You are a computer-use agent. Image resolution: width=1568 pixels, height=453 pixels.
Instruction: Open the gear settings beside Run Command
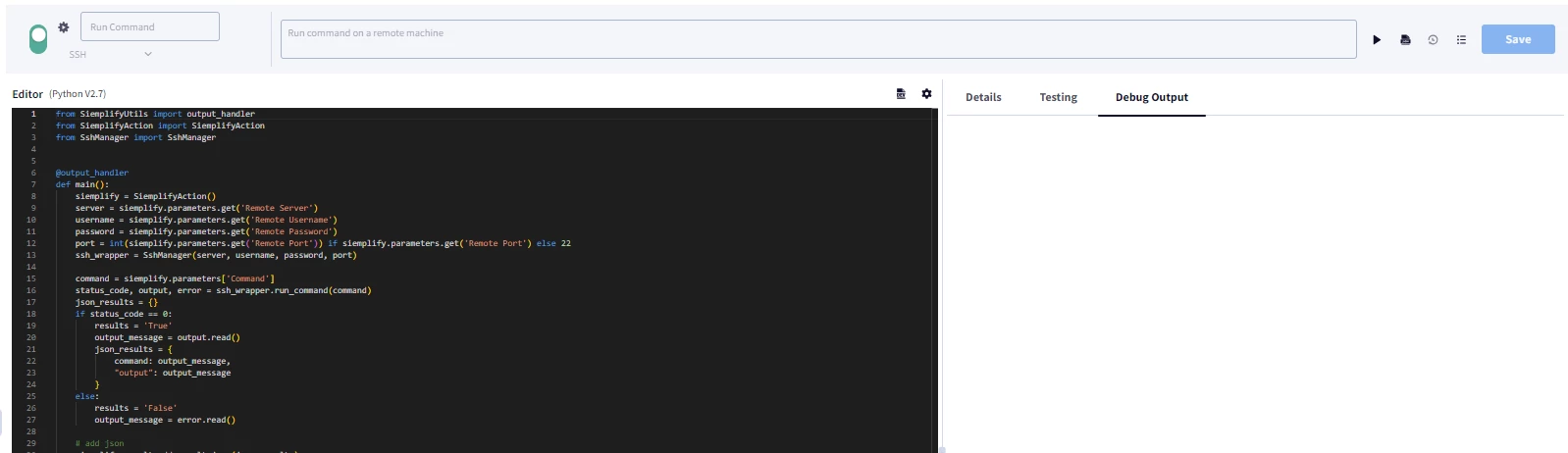click(64, 27)
